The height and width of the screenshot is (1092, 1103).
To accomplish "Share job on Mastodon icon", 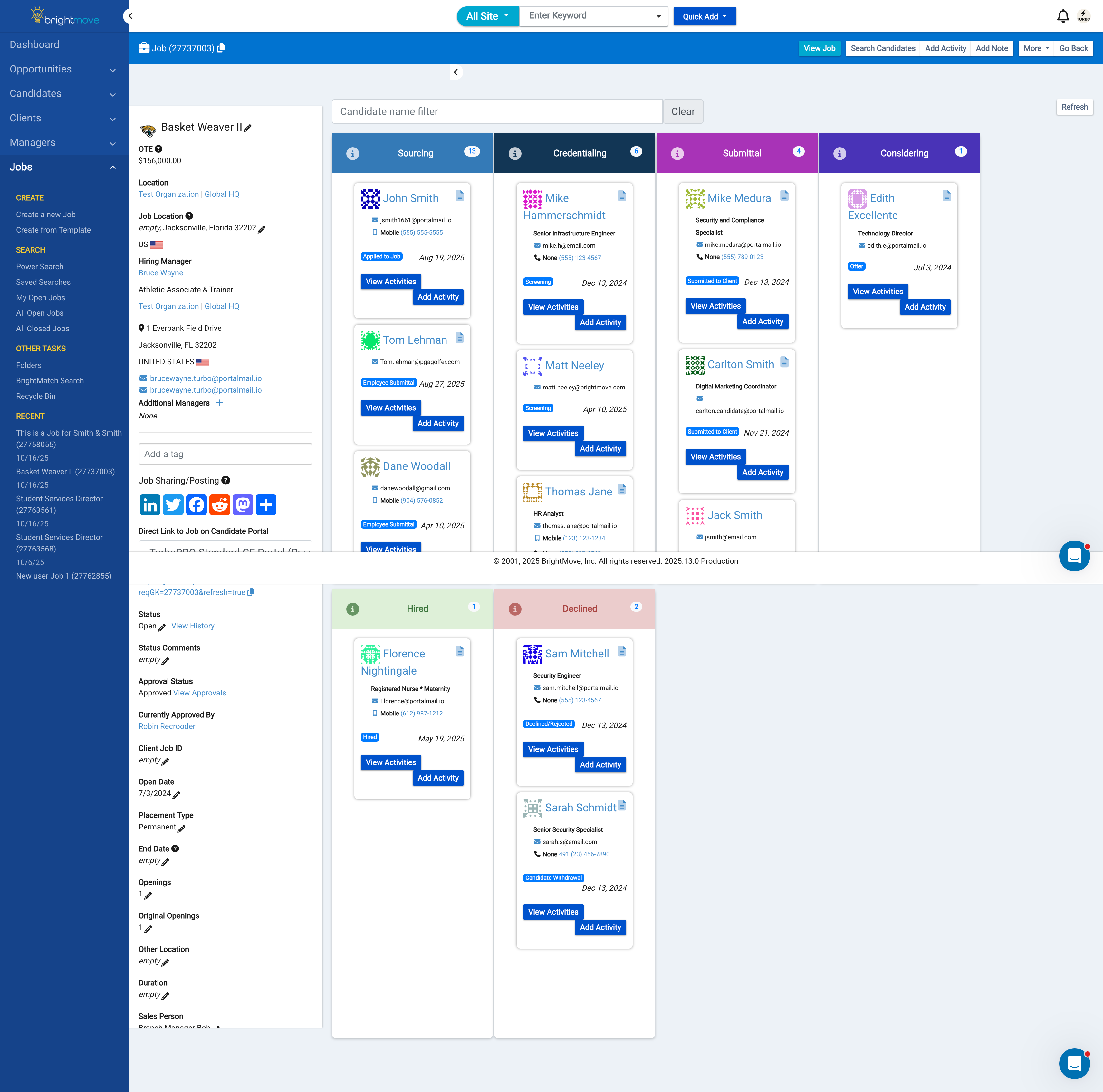I will pos(243,505).
